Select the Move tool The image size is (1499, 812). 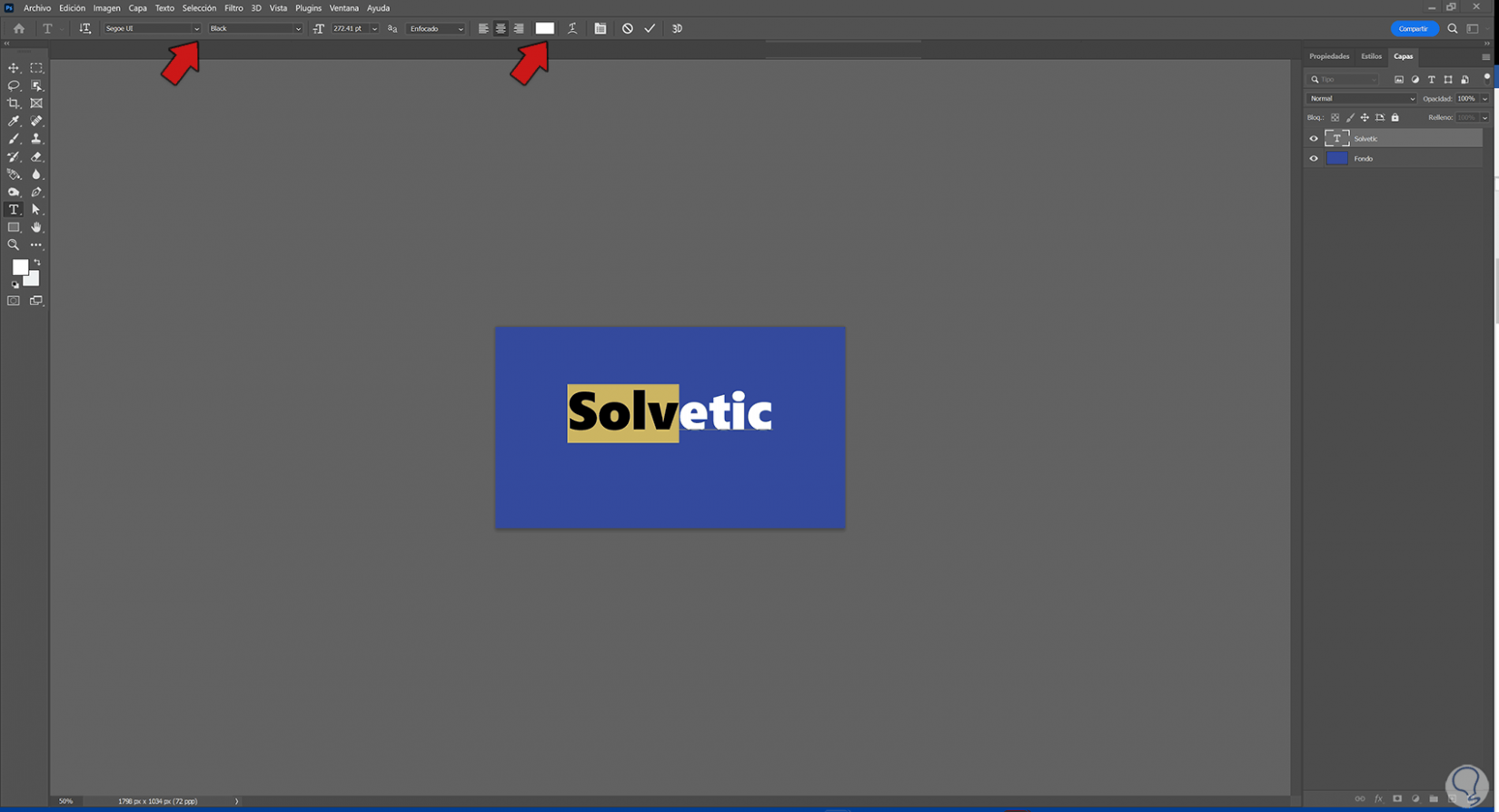coord(14,68)
